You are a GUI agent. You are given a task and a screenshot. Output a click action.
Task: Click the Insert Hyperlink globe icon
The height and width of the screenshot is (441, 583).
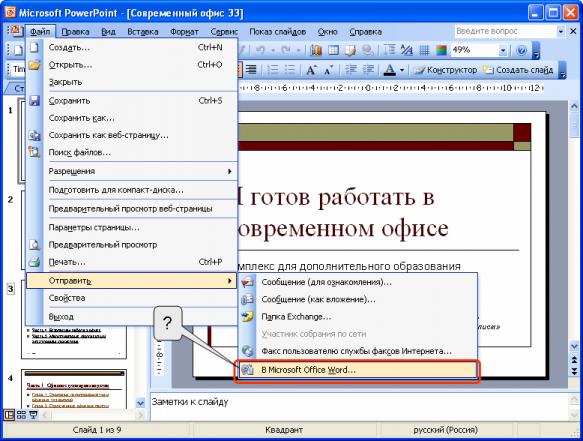368,50
